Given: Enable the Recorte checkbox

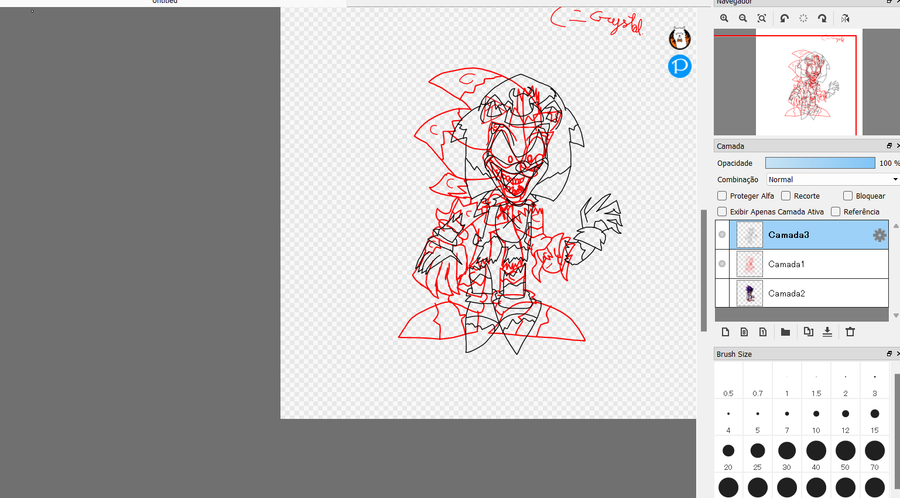Looking at the screenshot, I should point(786,196).
